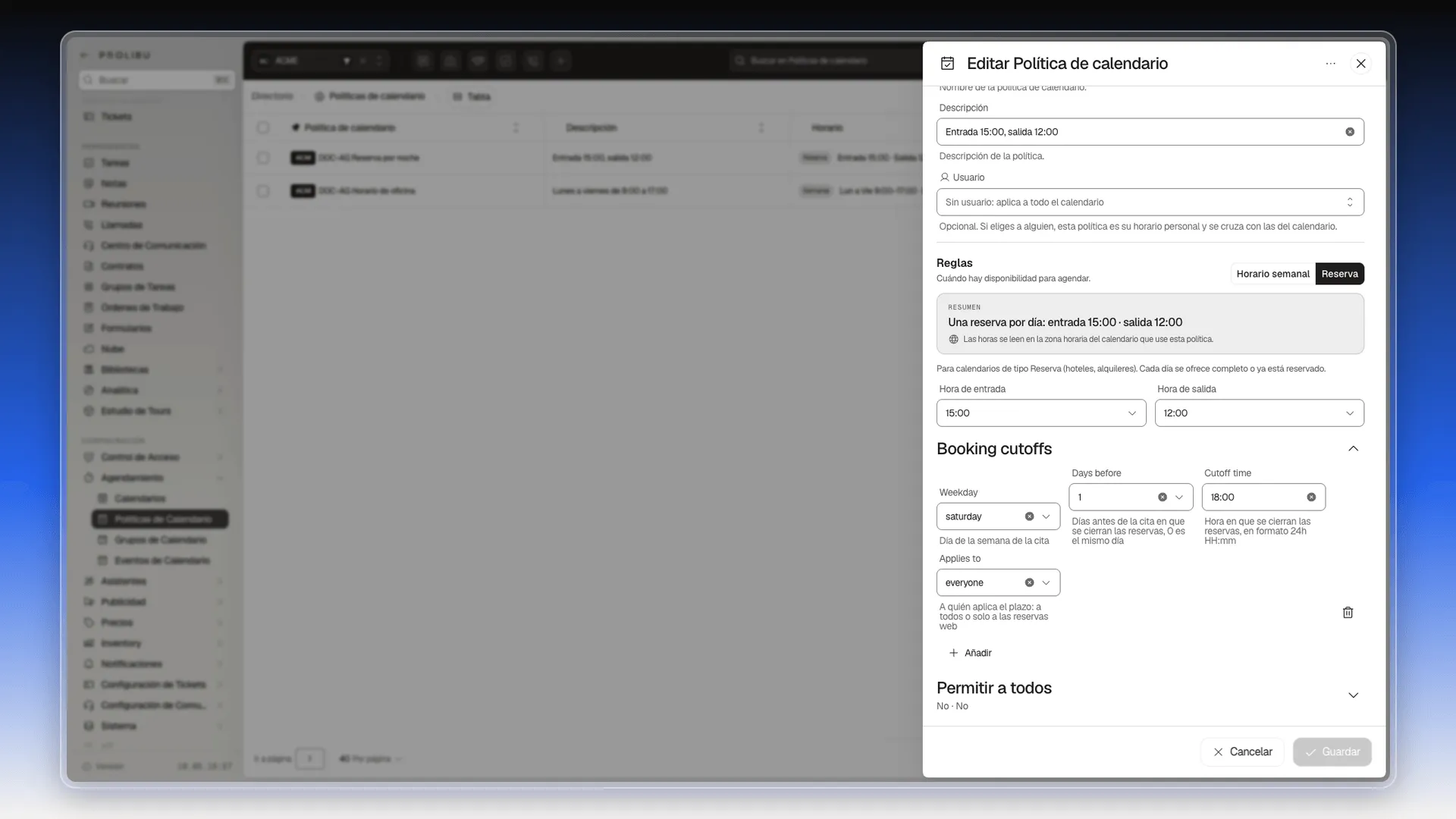Click the sidebar Buscar search field
Viewport: 1456px width, 819px height.
156,80
